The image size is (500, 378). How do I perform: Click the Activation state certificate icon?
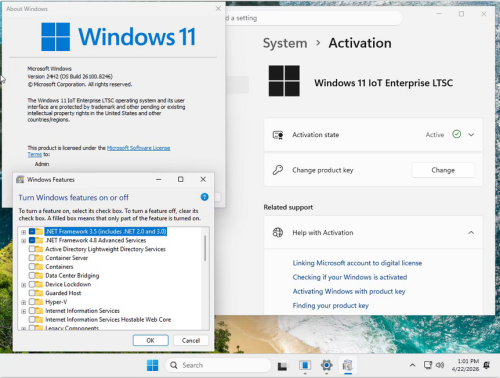[x=278, y=135]
